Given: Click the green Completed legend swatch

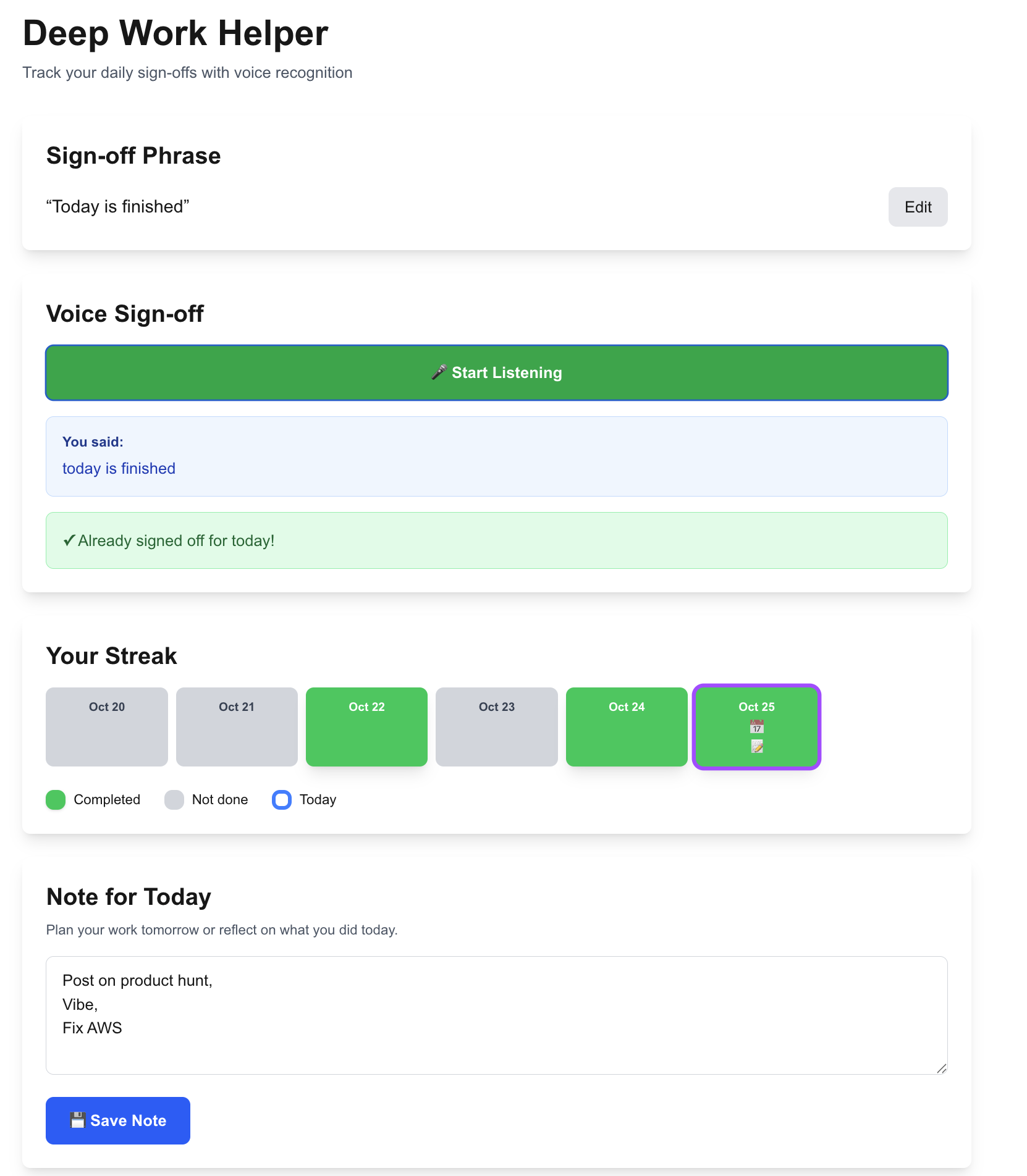Looking at the screenshot, I should [x=56, y=799].
